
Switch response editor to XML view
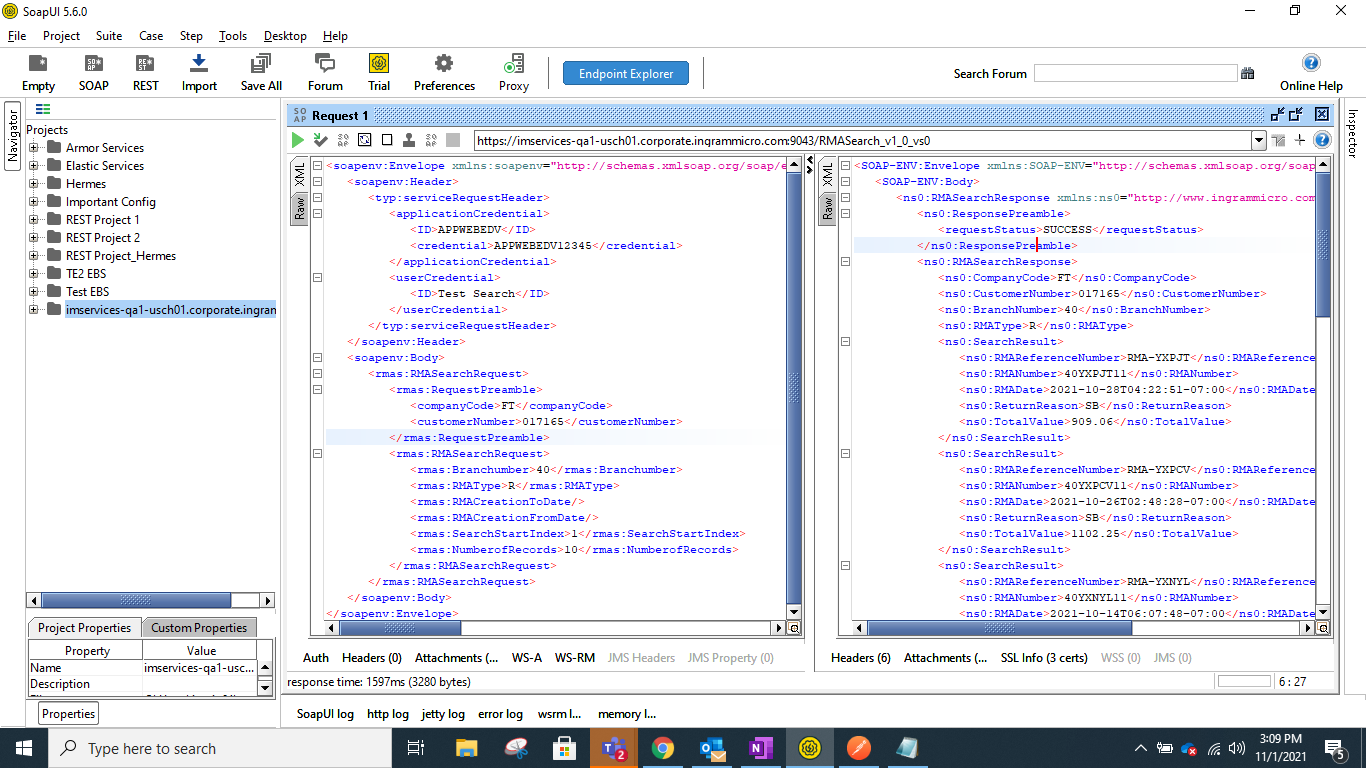pyautogui.click(x=827, y=174)
